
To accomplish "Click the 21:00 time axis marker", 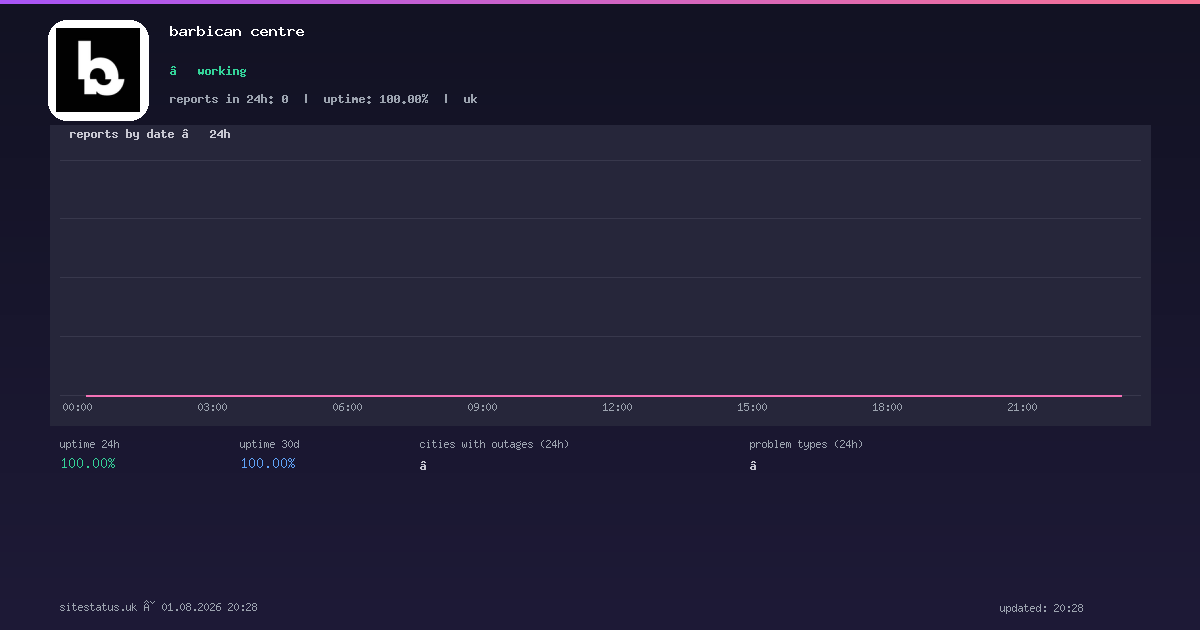I will pyautogui.click(x=1022, y=407).
